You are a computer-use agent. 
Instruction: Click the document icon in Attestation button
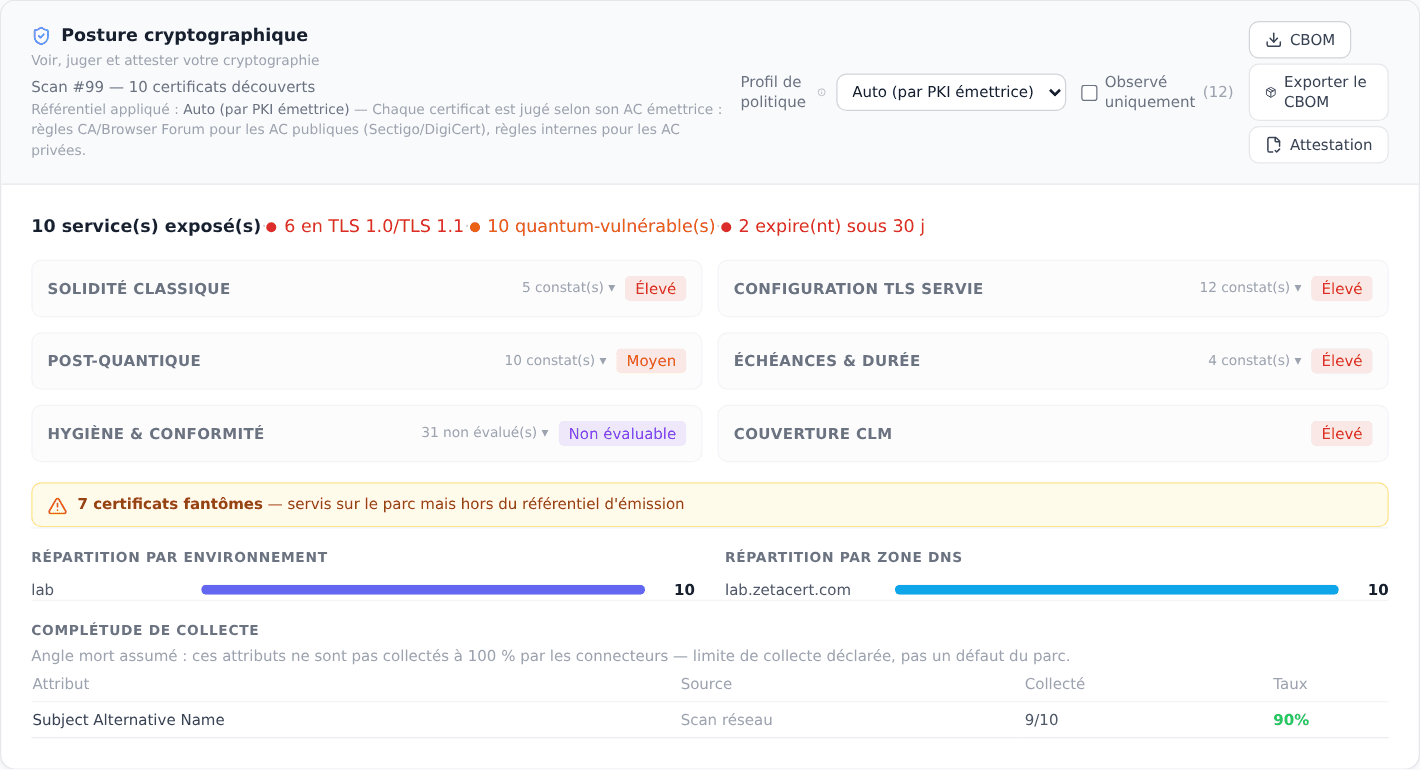(x=1273, y=145)
